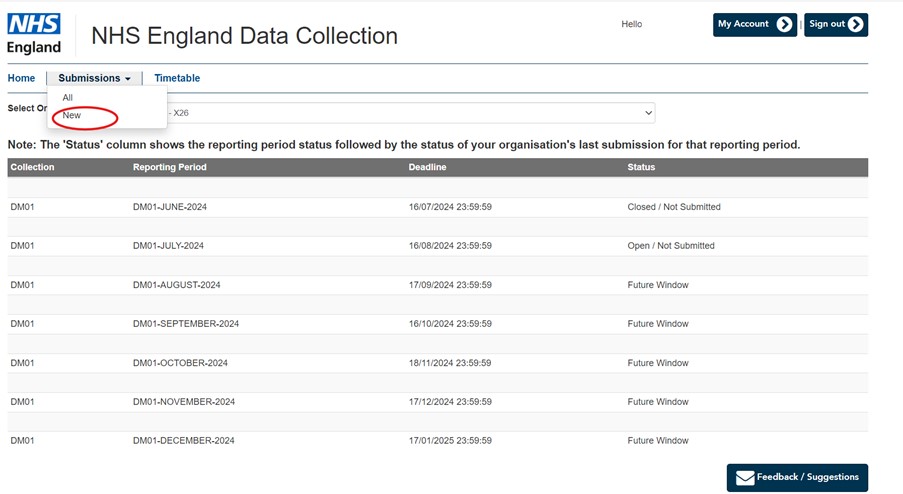The height and width of the screenshot is (494, 903).
Task: Click the deadline 16/07/2024 23:59:59
Action: coord(450,207)
